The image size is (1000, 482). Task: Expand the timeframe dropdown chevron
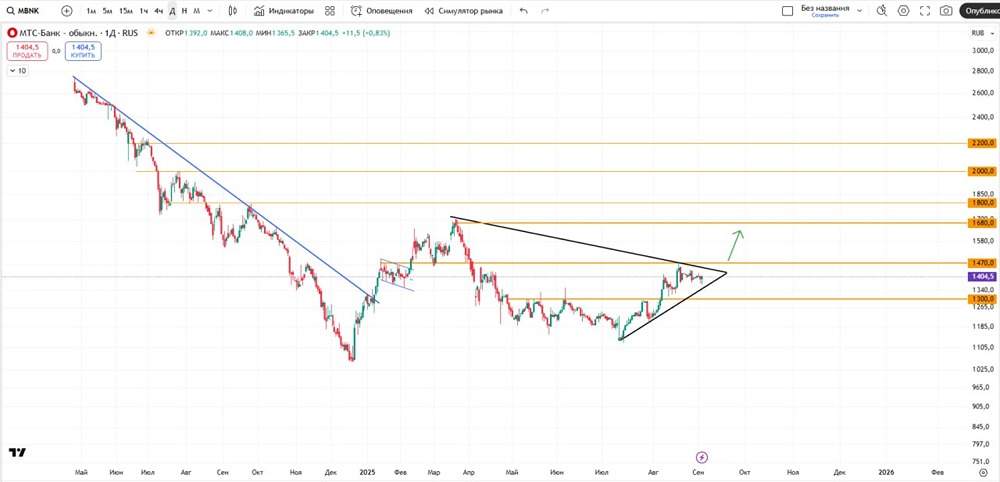tap(210, 11)
